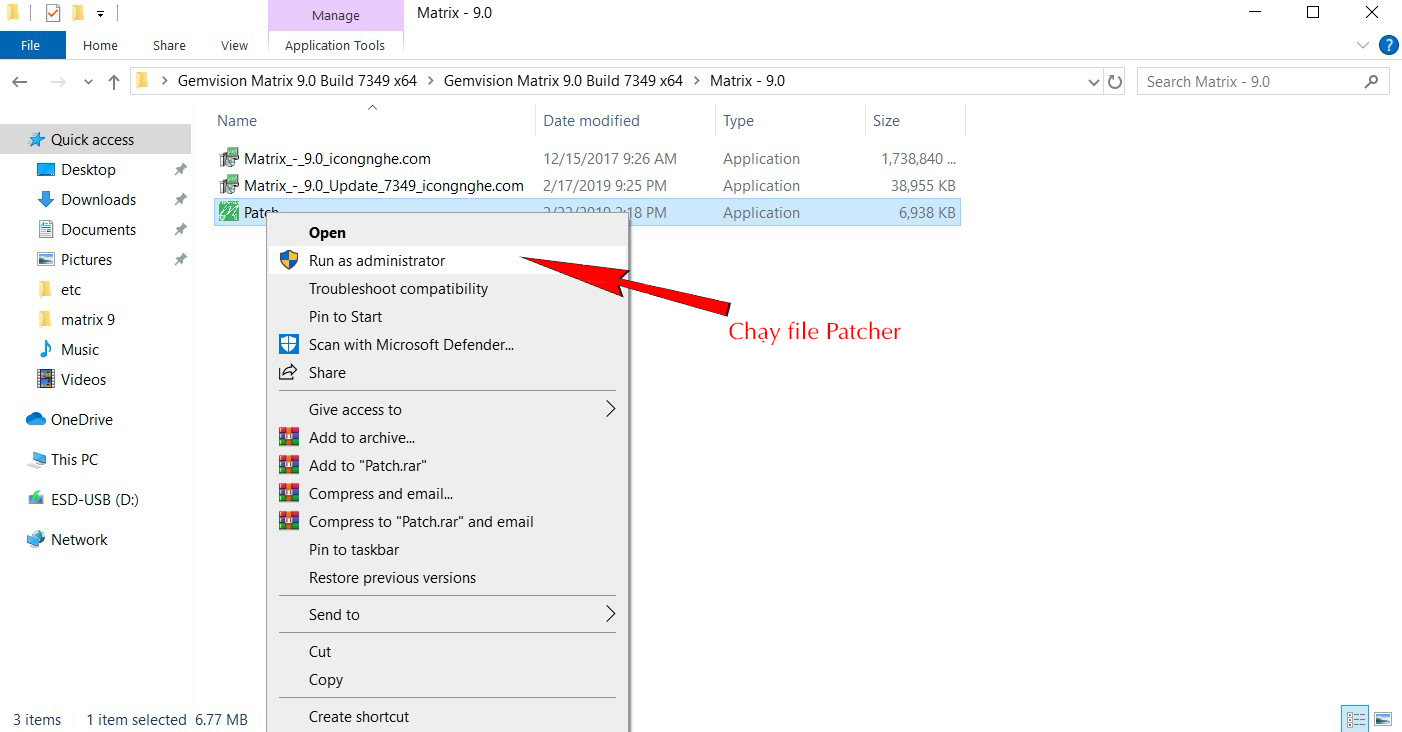Click the breadcrumb arrow after the first Gemvision folder
The height and width of the screenshot is (732, 1402).
(x=431, y=82)
